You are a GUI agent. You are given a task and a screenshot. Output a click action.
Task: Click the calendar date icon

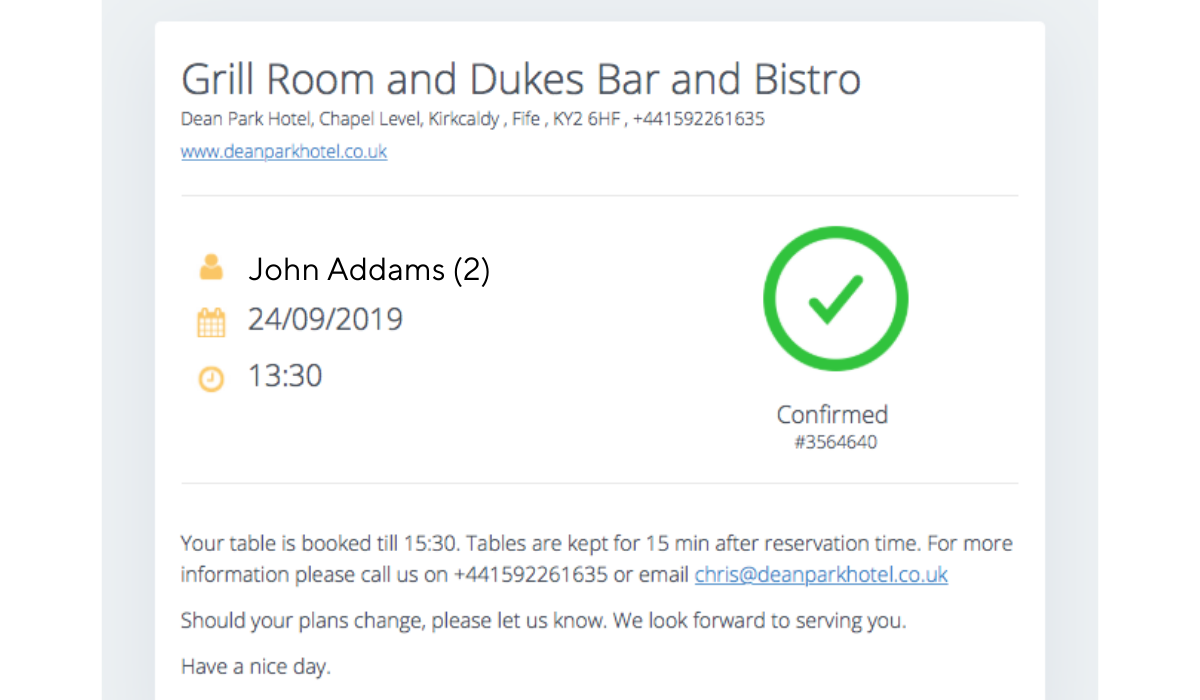click(211, 323)
